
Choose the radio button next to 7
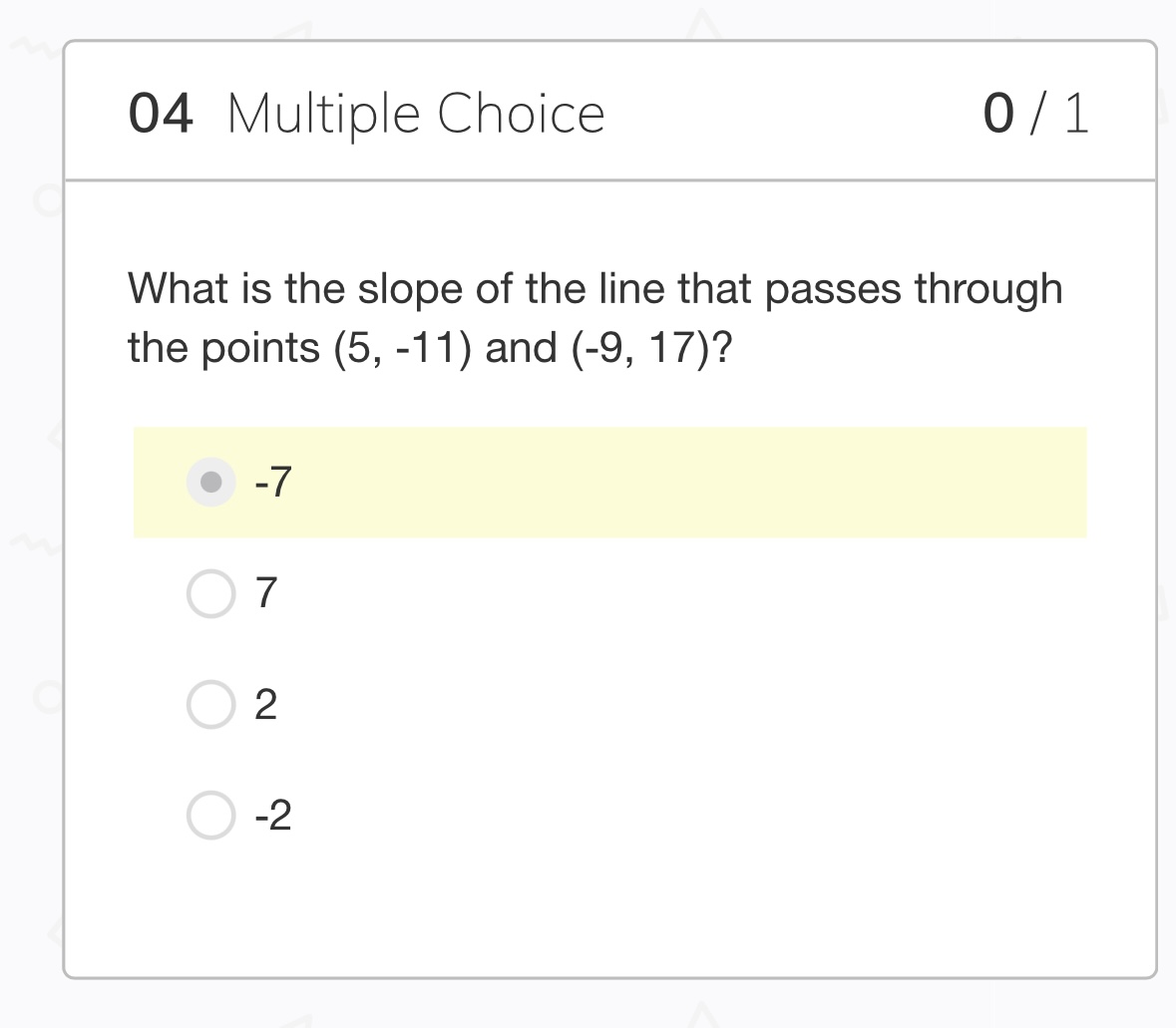coord(211,594)
